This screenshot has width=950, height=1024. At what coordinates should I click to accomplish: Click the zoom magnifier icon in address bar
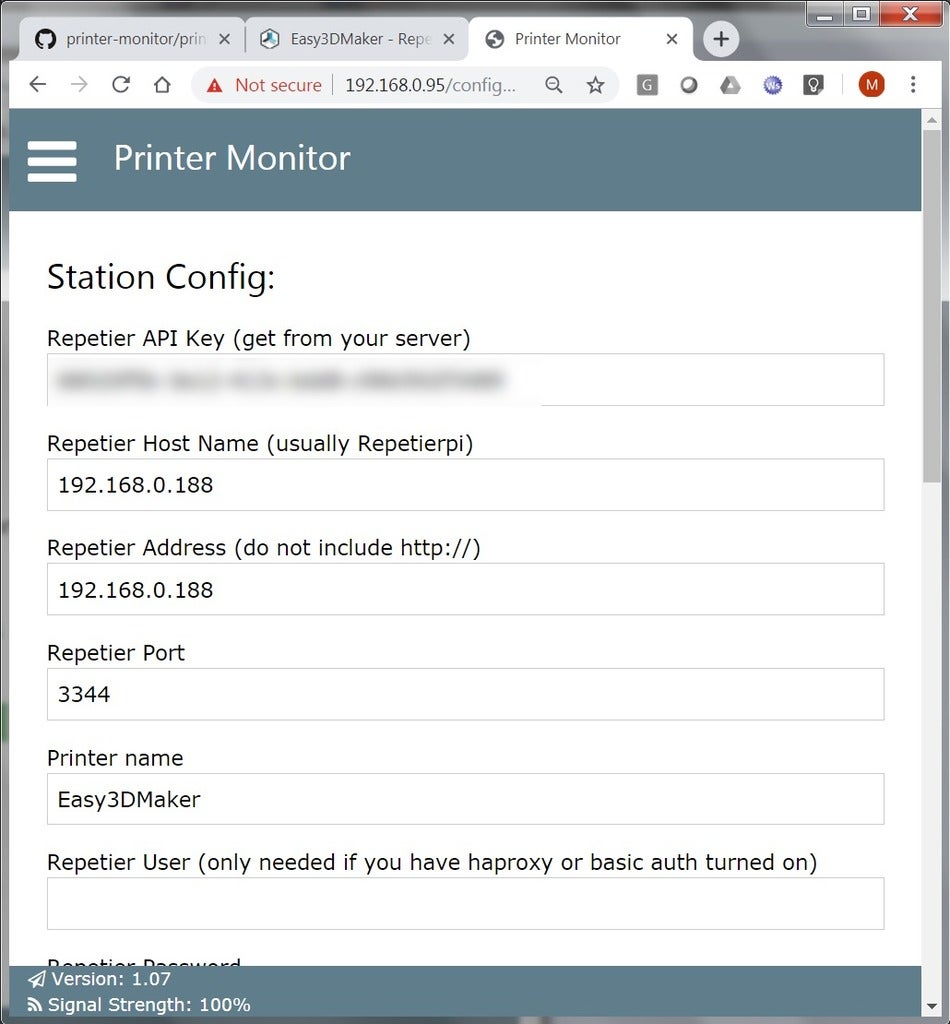pos(554,85)
